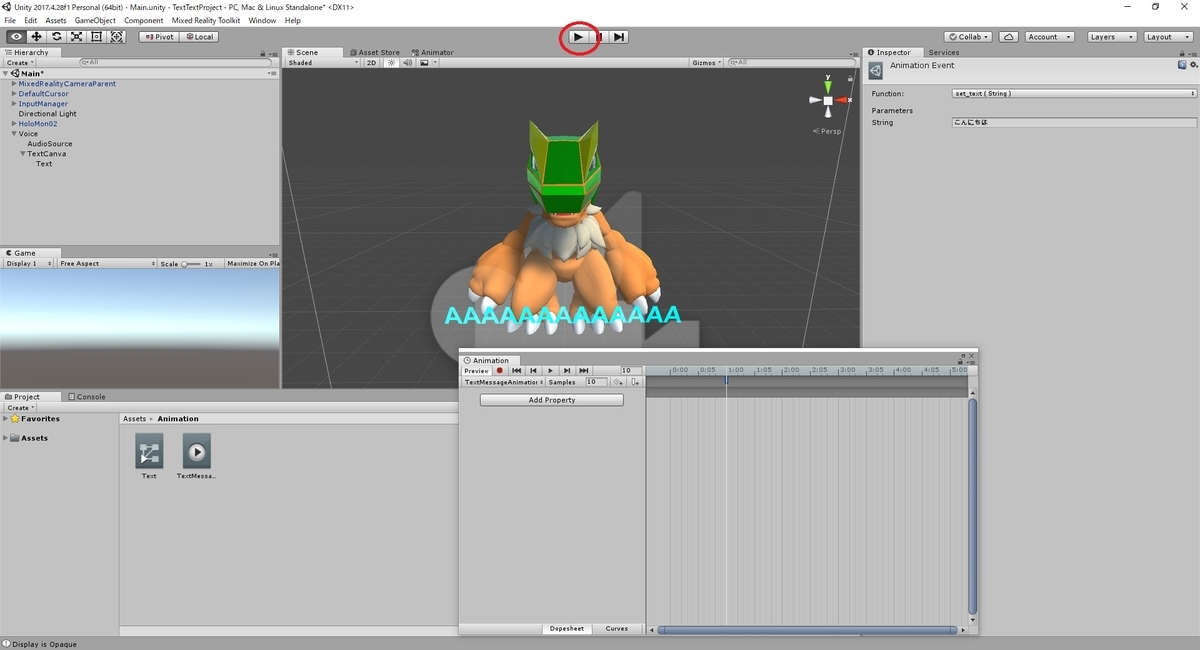The image size is (1200, 650).
Task: Toggle 2D view in Scene
Action: coord(372,63)
